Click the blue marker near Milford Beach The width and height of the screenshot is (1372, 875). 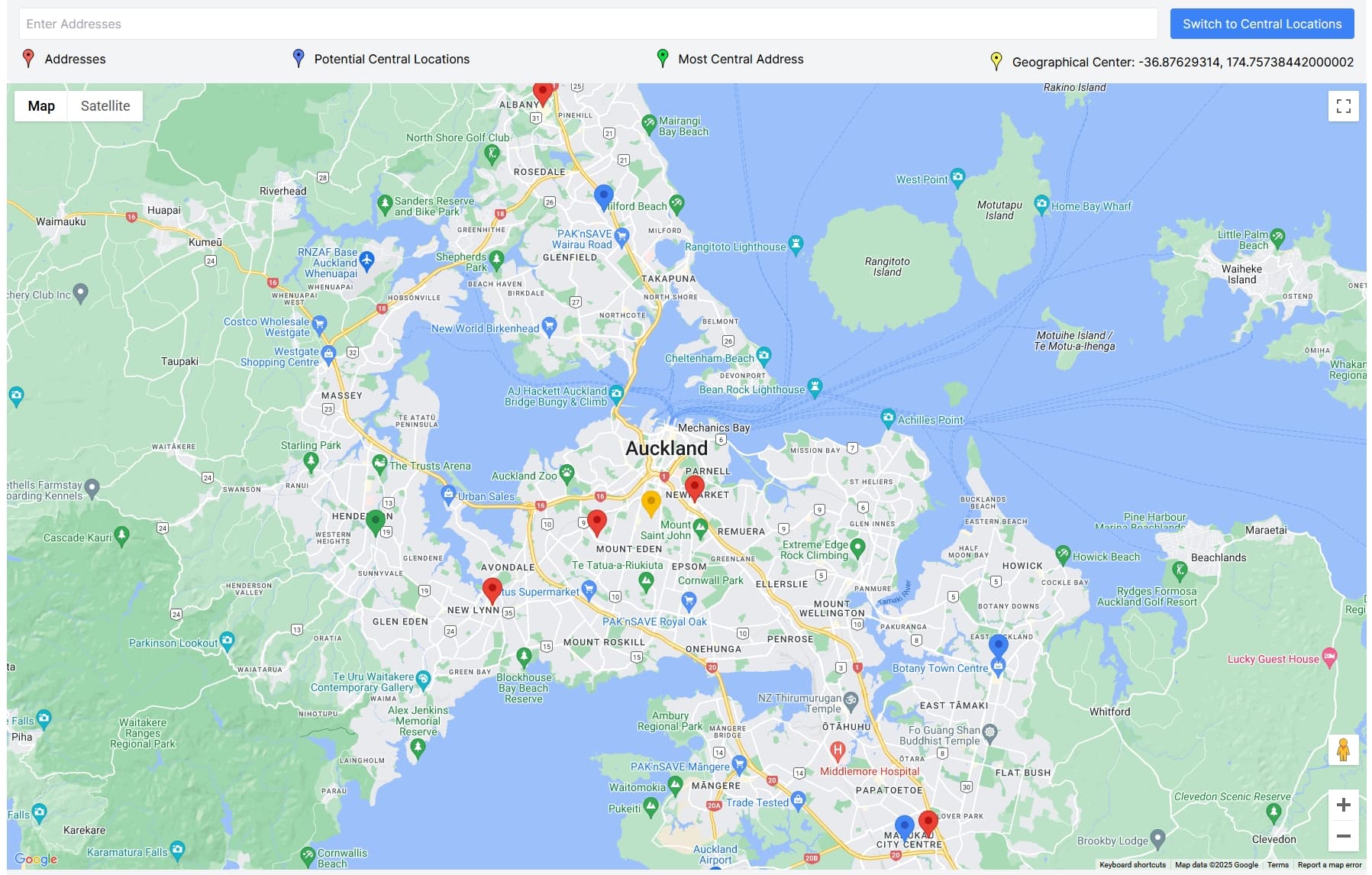point(604,195)
